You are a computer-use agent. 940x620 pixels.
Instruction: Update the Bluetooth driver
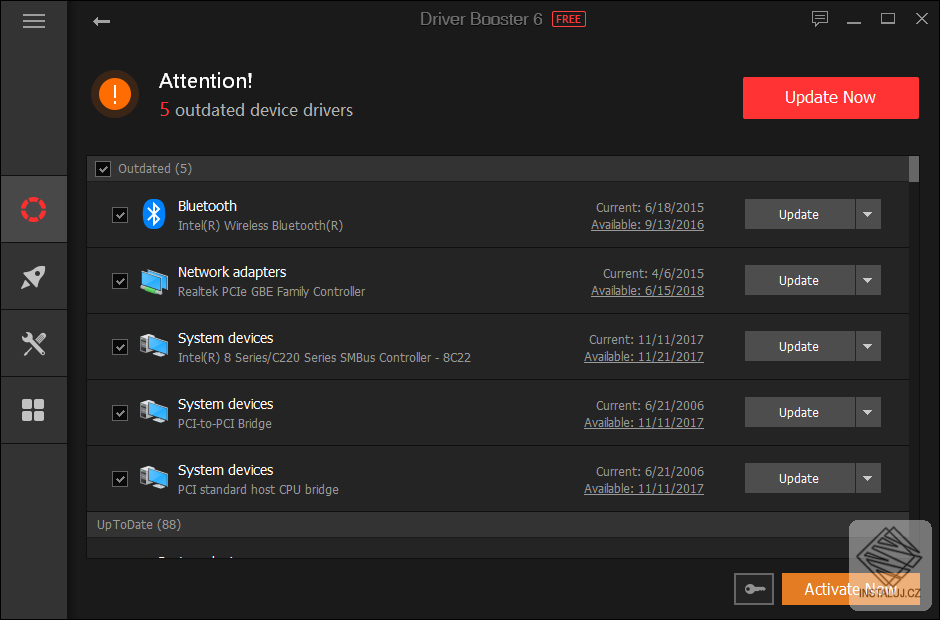pos(799,214)
